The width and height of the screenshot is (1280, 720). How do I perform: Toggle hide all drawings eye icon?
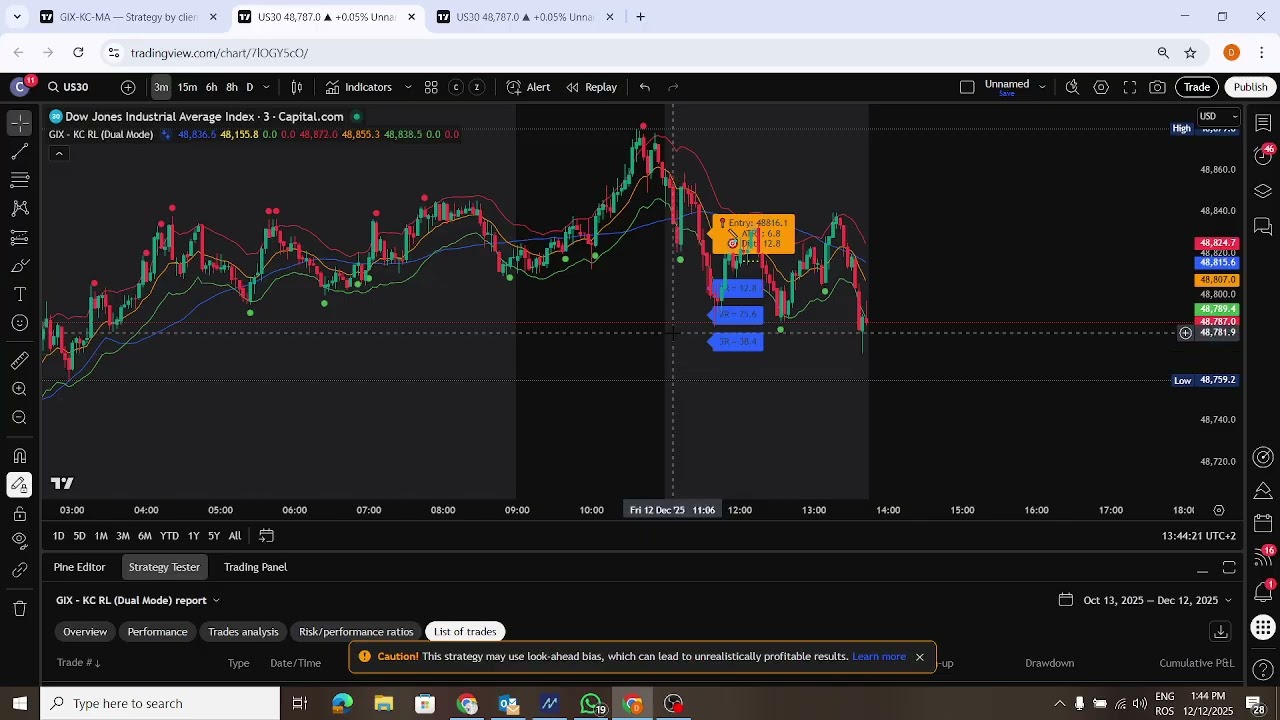(19, 541)
